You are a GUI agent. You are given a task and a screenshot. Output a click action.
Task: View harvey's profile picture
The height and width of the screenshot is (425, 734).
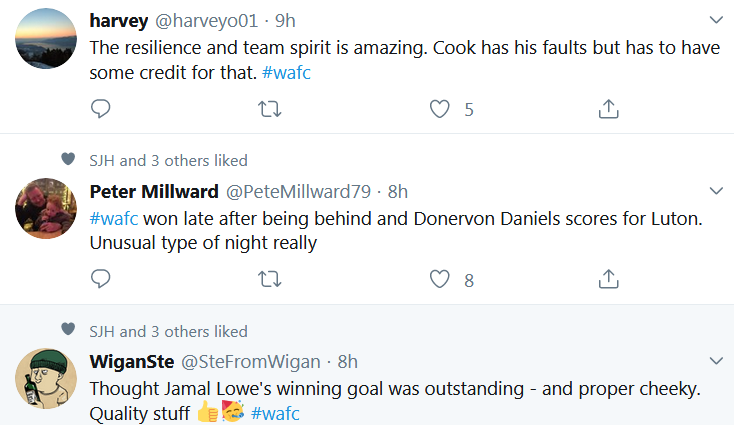(46, 39)
